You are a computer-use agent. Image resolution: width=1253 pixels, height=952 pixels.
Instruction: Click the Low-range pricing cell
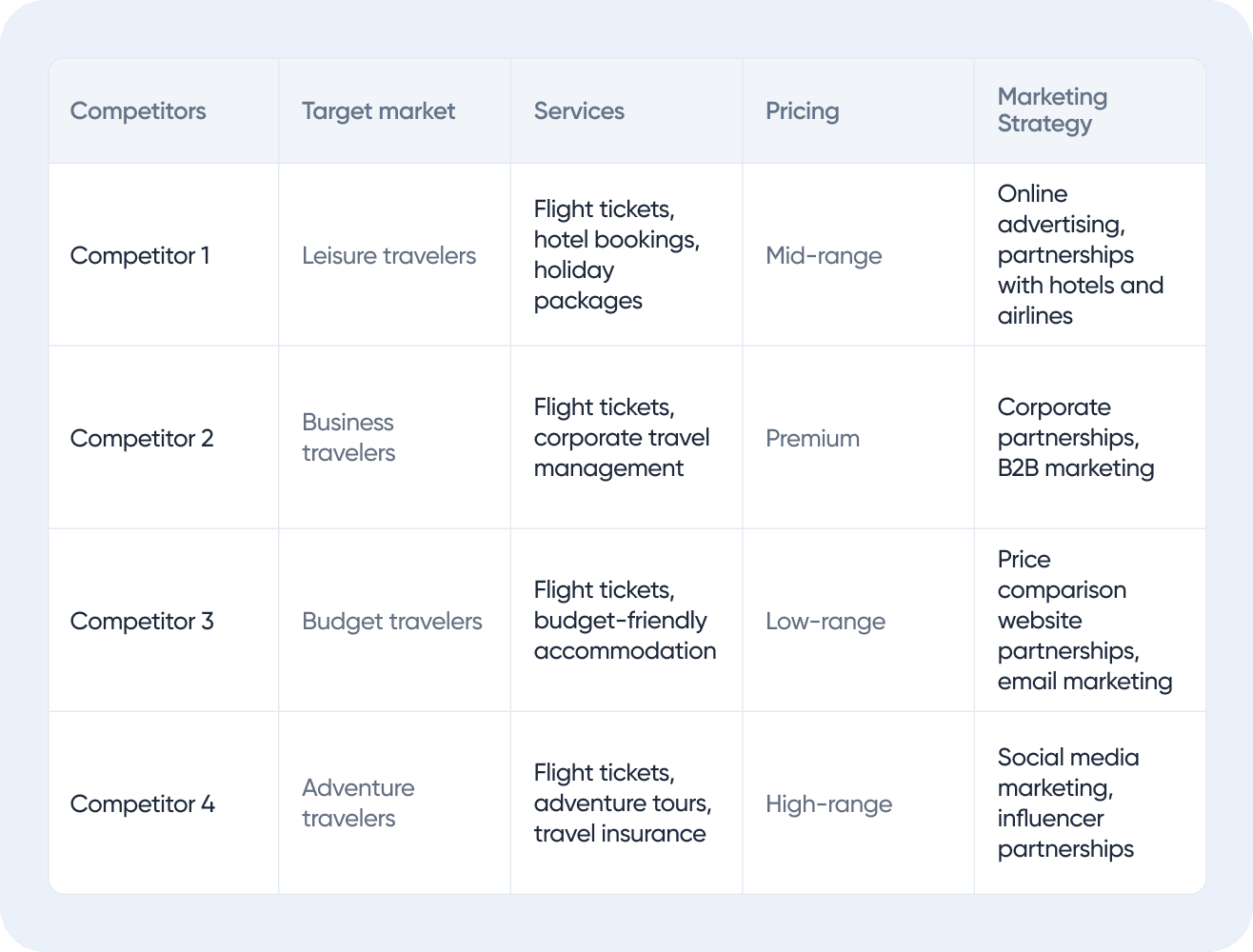point(825,621)
